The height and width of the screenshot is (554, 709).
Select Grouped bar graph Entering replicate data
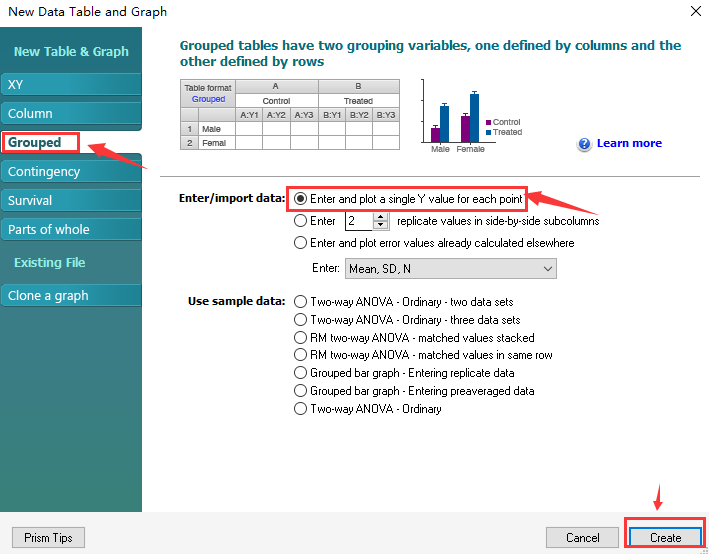point(300,373)
